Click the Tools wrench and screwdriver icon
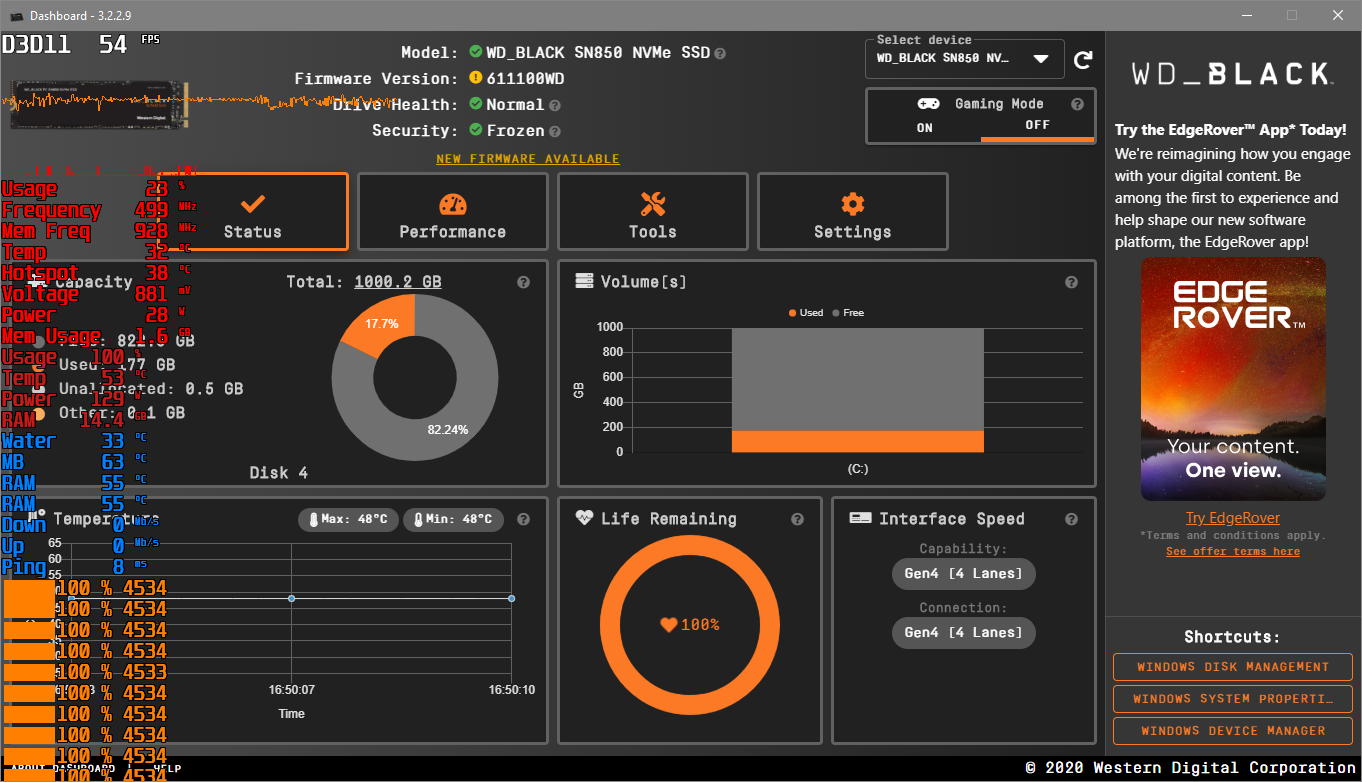This screenshot has width=1362, height=782. pyautogui.click(x=653, y=204)
